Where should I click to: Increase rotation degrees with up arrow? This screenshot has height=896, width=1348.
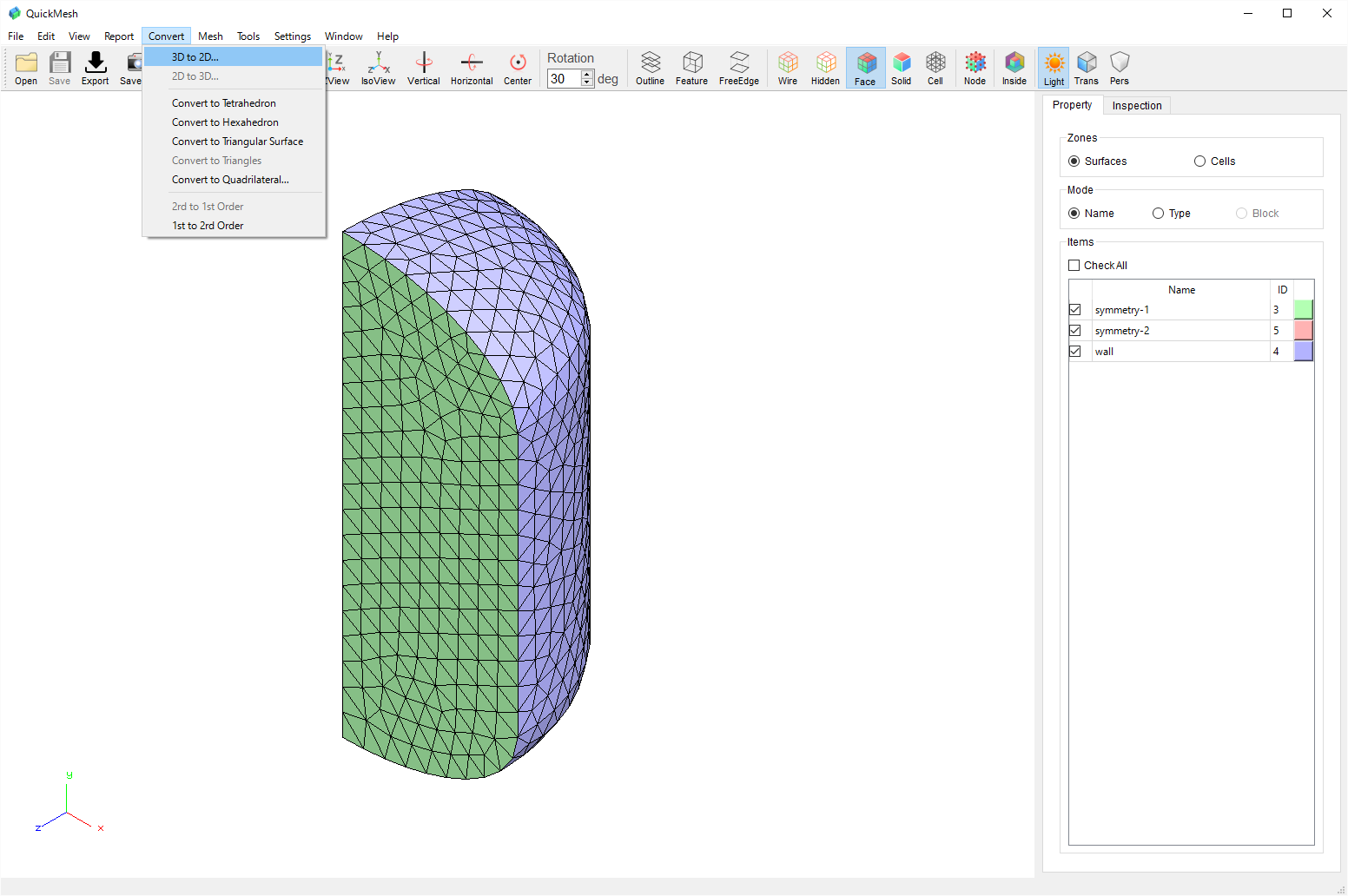[587, 75]
